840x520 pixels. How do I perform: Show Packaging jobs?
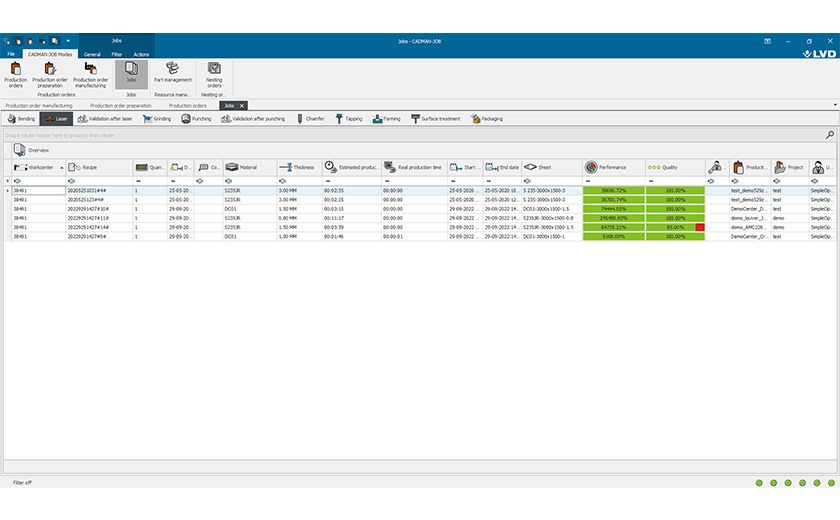coord(487,119)
